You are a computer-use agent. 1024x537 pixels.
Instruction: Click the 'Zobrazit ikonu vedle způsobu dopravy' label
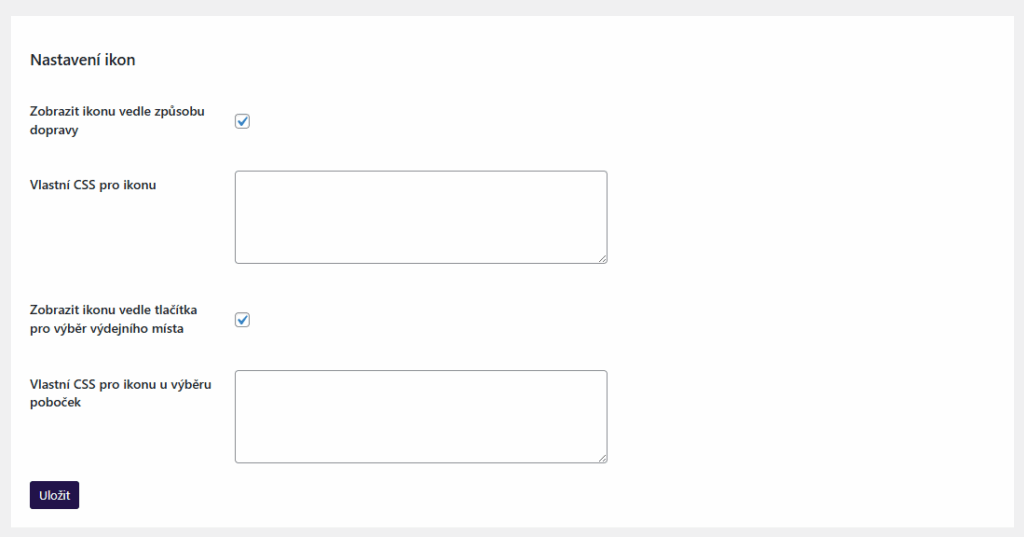pos(117,111)
